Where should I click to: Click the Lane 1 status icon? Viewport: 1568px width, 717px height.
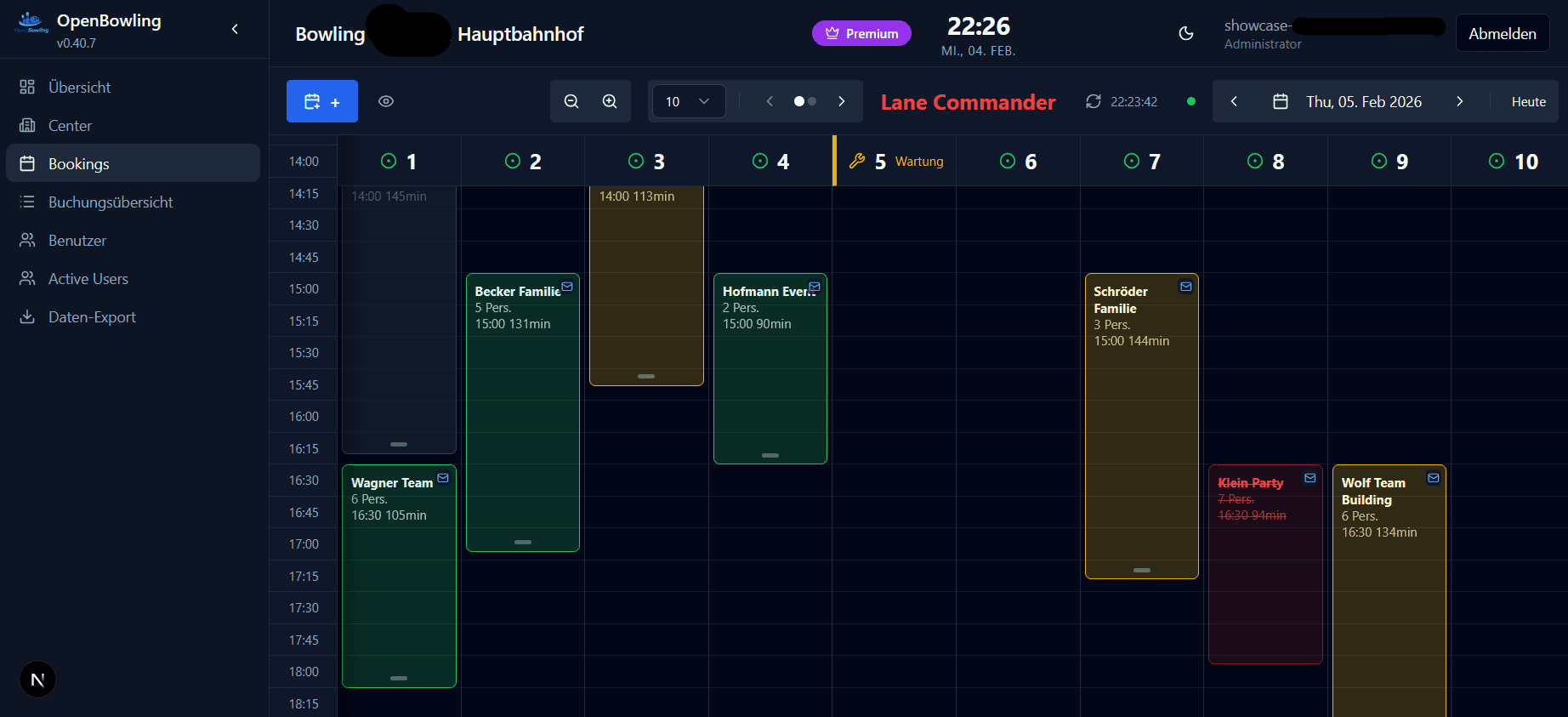pos(389,161)
